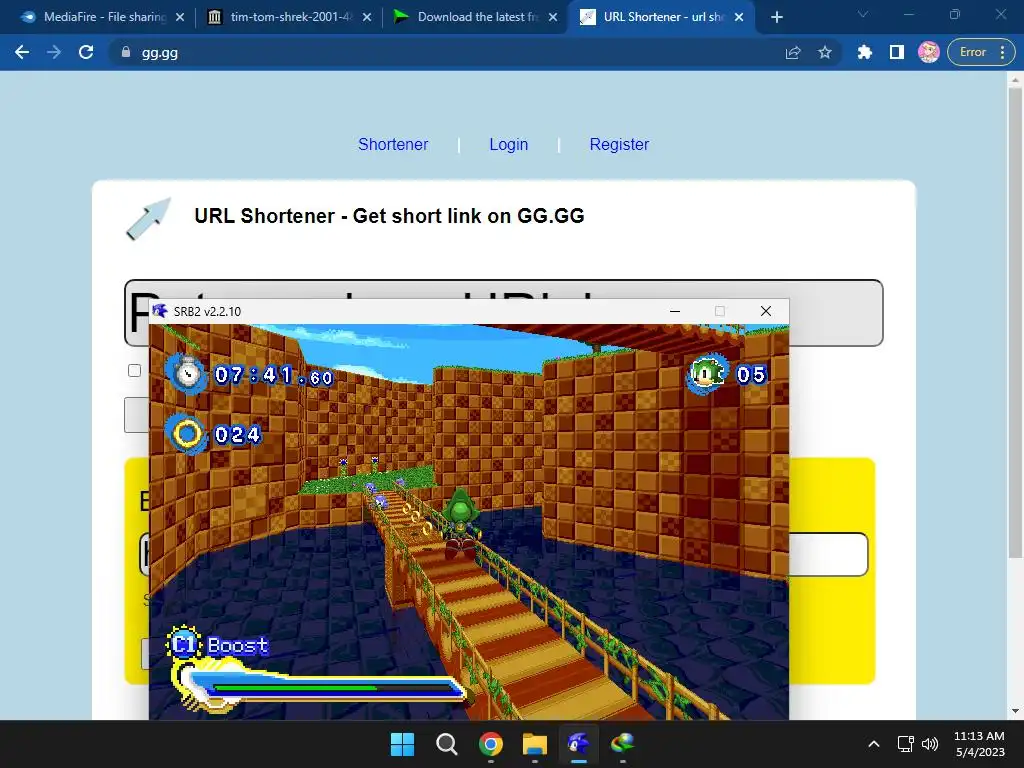Expand the system tray hidden icons
The height and width of the screenshot is (768, 1024).
click(x=874, y=744)
